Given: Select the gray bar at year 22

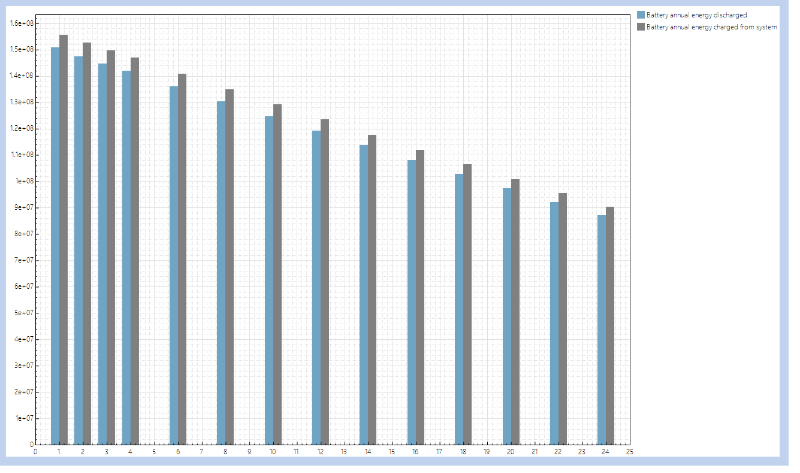Looking at the screenshot, I should (563, 318).
